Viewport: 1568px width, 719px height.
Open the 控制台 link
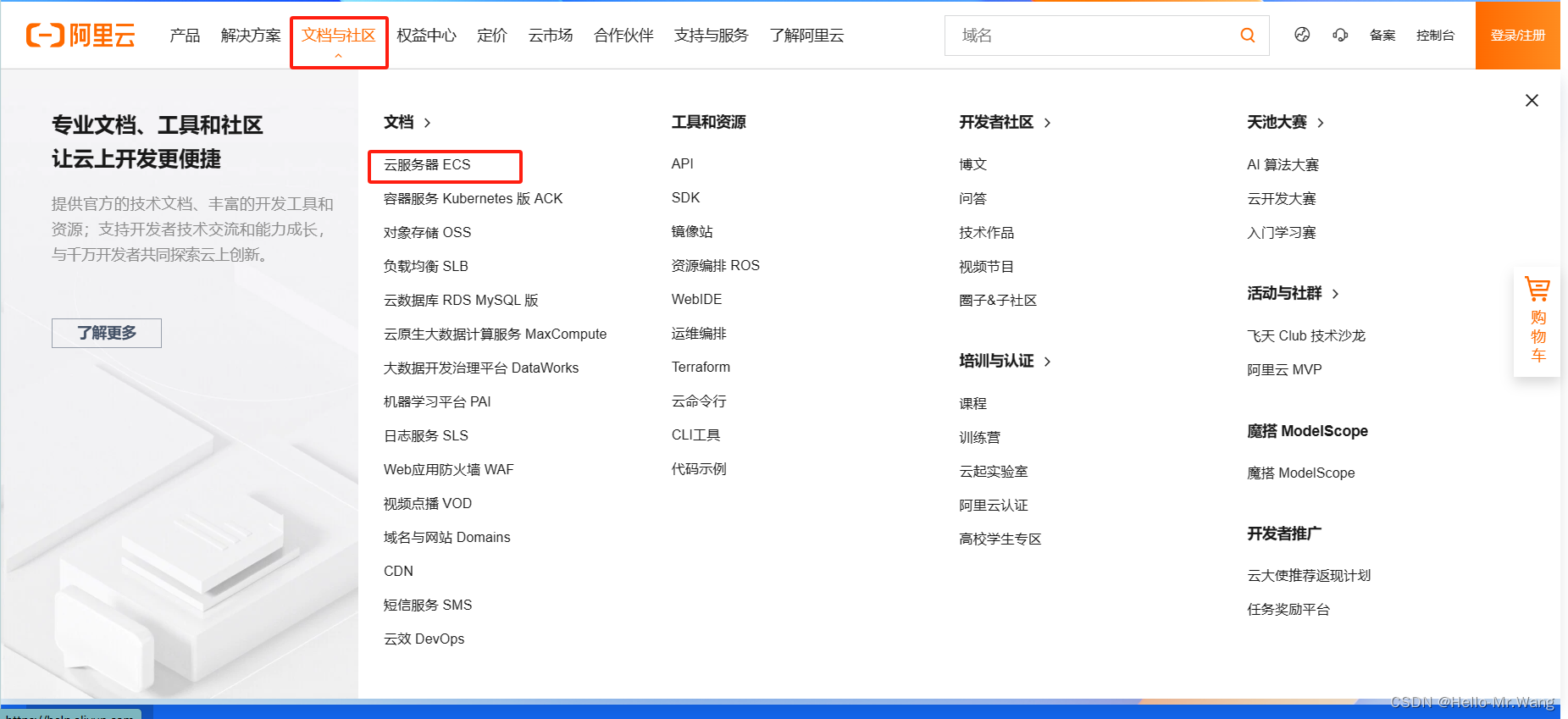1435,35
